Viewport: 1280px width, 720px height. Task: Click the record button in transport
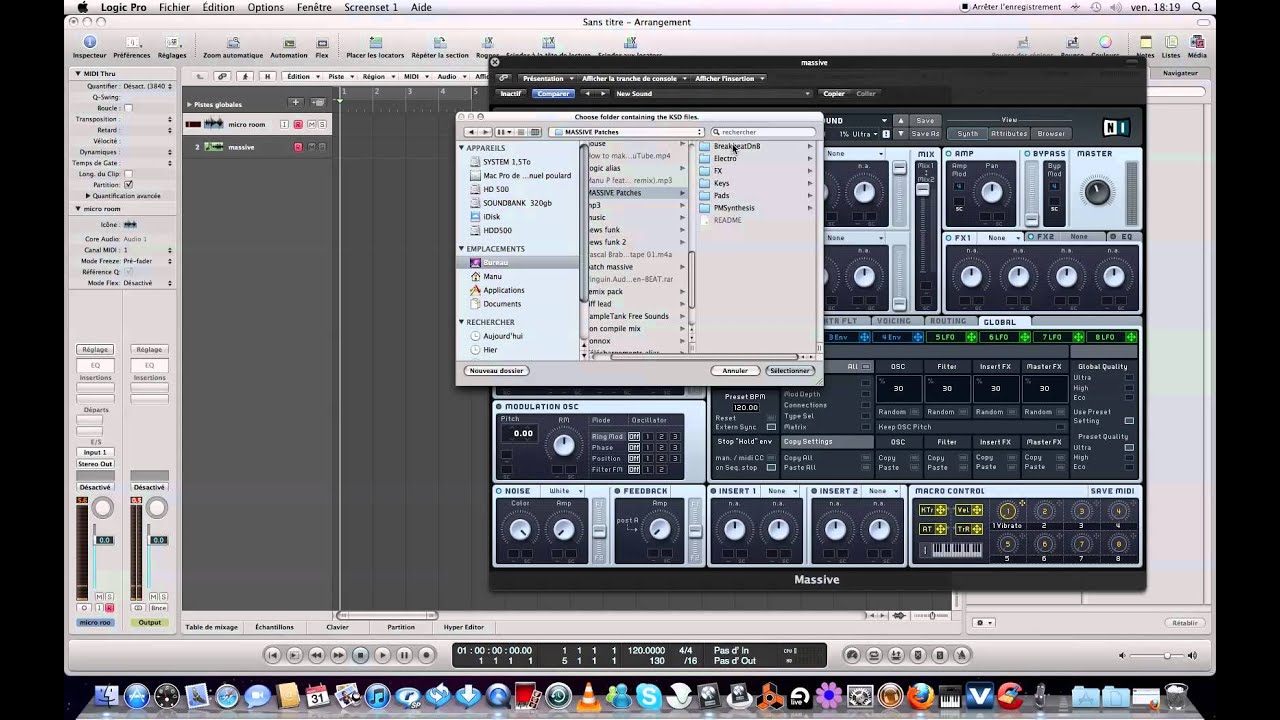426,655
